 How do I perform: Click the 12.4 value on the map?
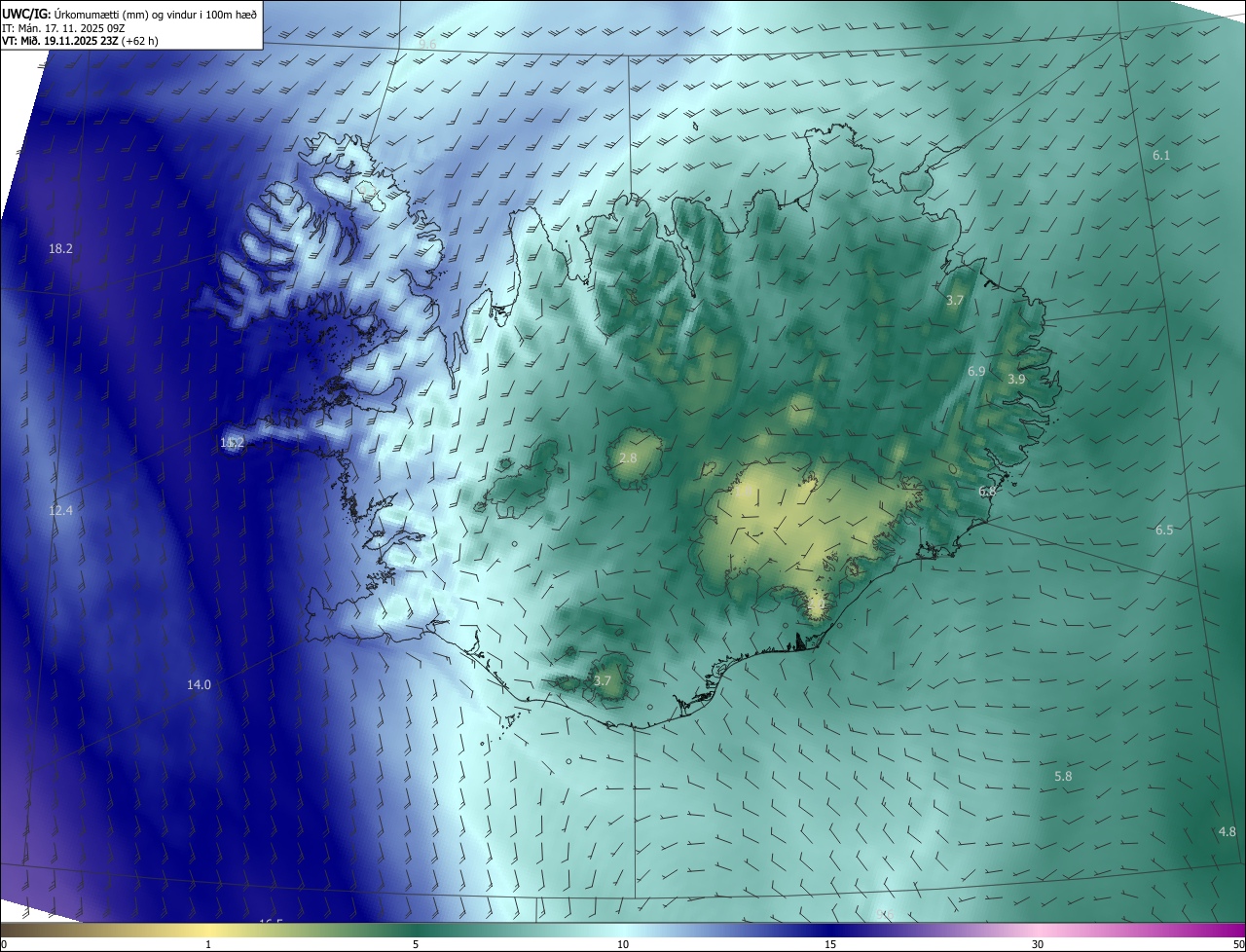pos(60,510)
